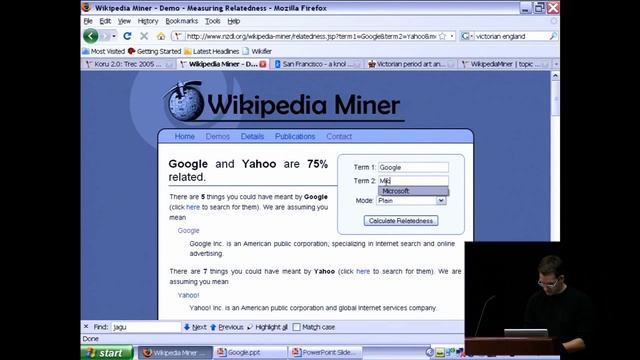
Task: Open the Google article link
Action: (x=188, y=231)
